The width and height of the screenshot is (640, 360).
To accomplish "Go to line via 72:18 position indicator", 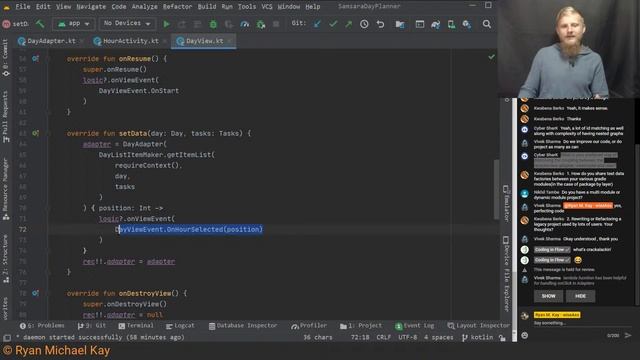I will pyautogui.click(x=360, y=338).
